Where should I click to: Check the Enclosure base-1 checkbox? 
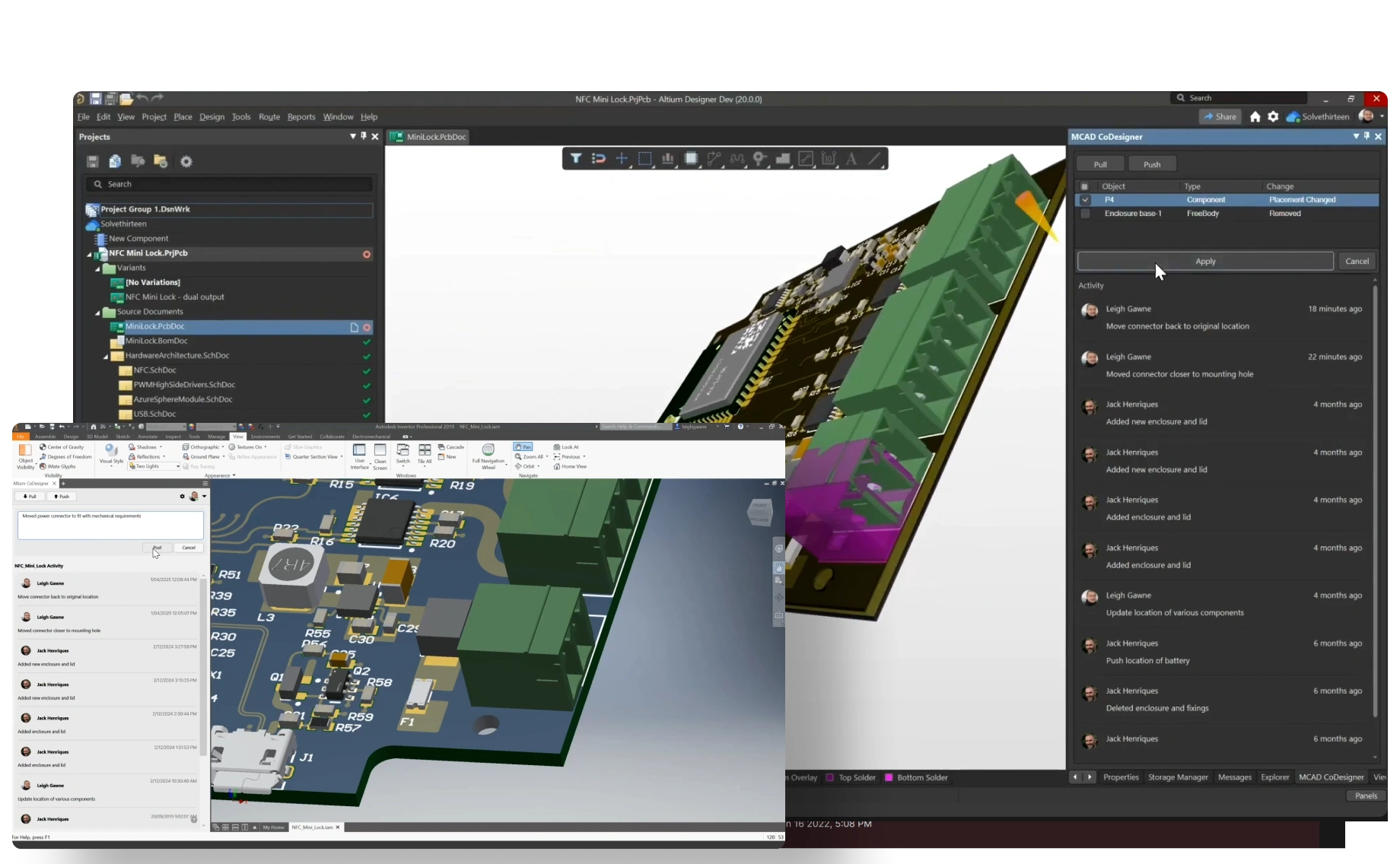coord(1085,214)
